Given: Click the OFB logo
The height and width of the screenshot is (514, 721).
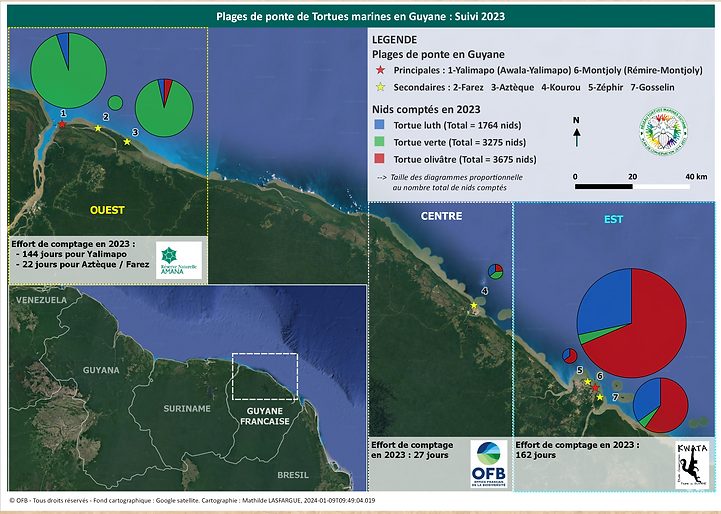Looking at the screenshot, I should click(487, 462).
